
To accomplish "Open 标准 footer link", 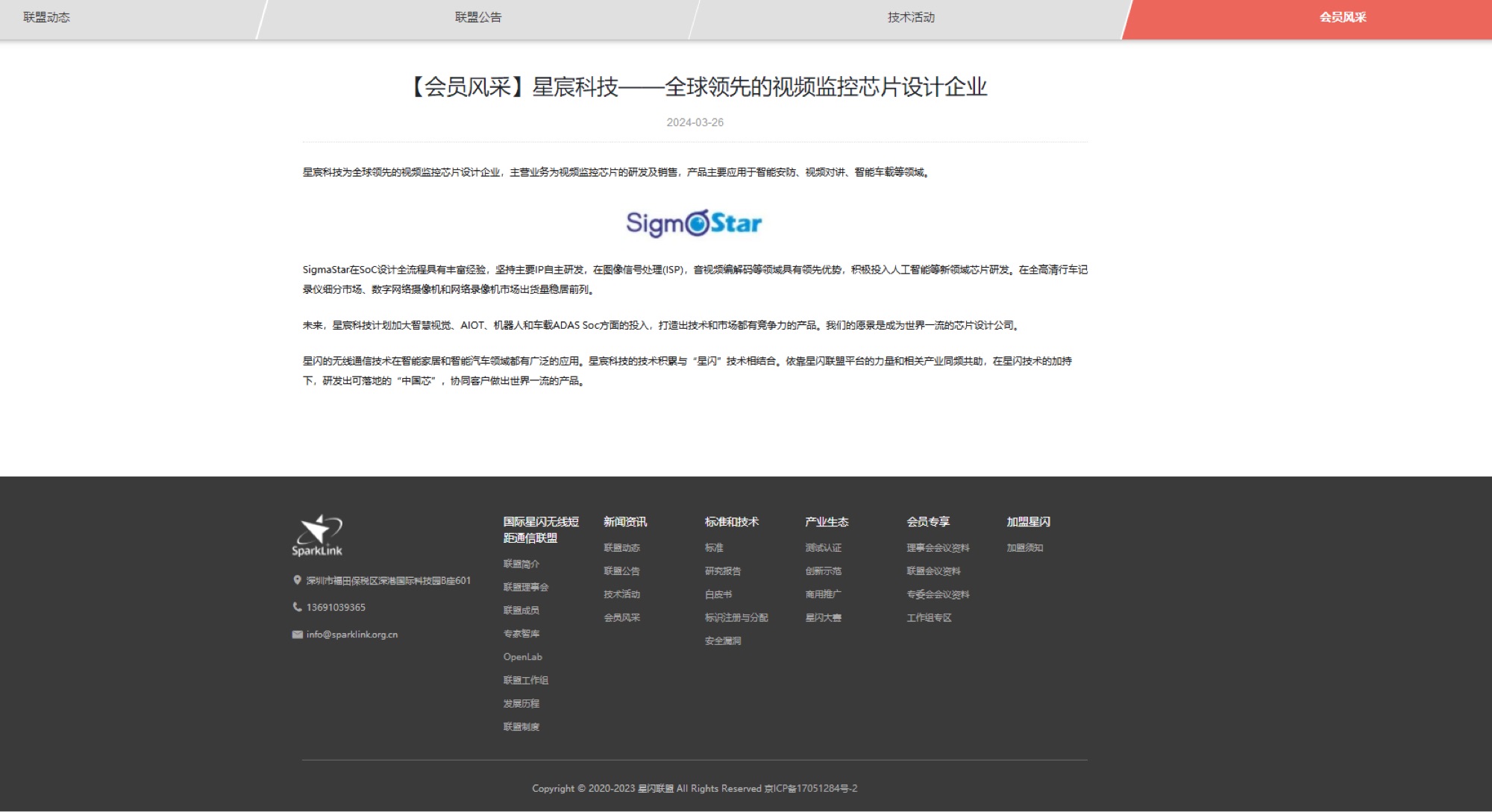I will click(714, 547).
